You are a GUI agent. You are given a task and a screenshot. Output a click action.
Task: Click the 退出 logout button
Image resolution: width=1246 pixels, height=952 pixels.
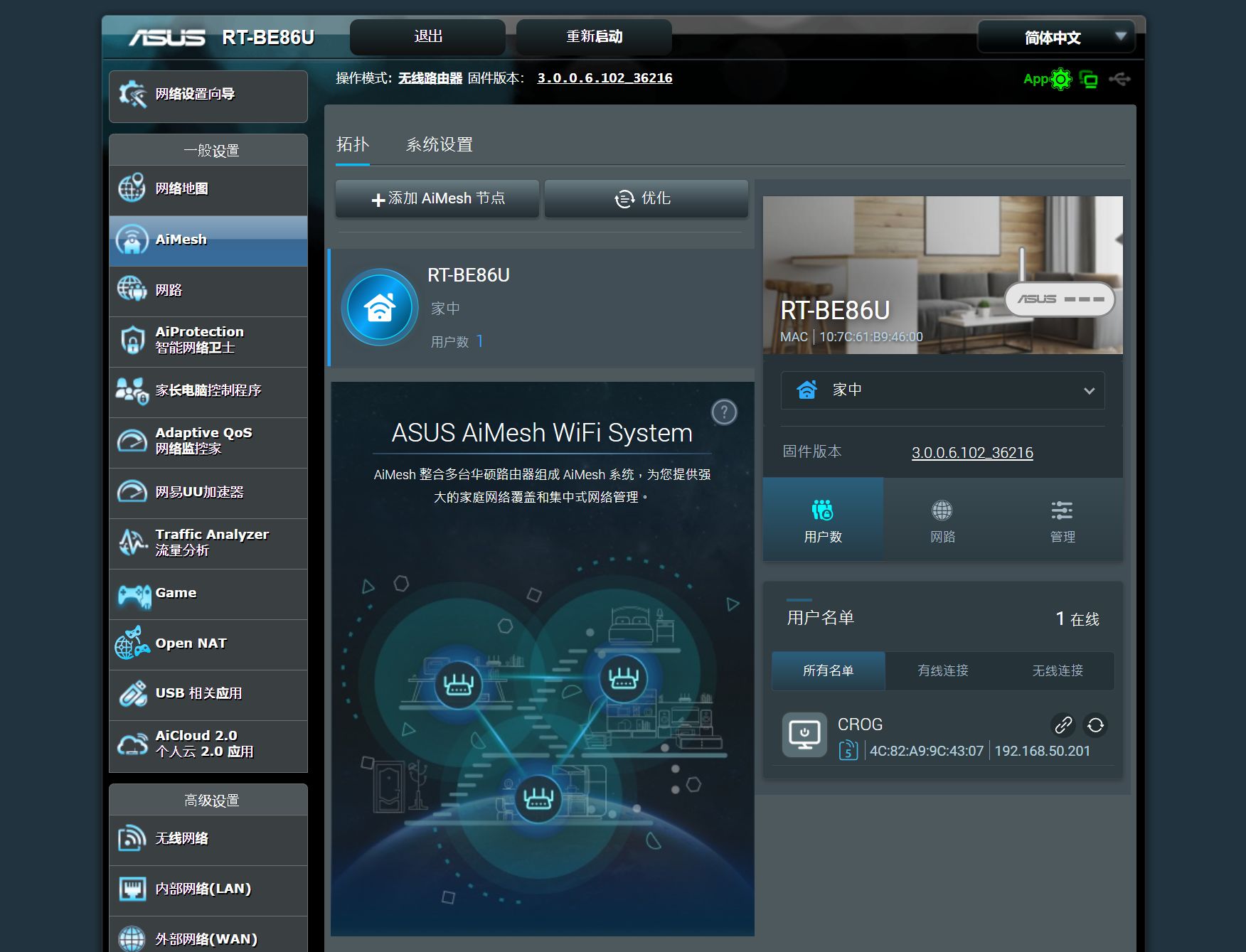click(x=428, y=37)
